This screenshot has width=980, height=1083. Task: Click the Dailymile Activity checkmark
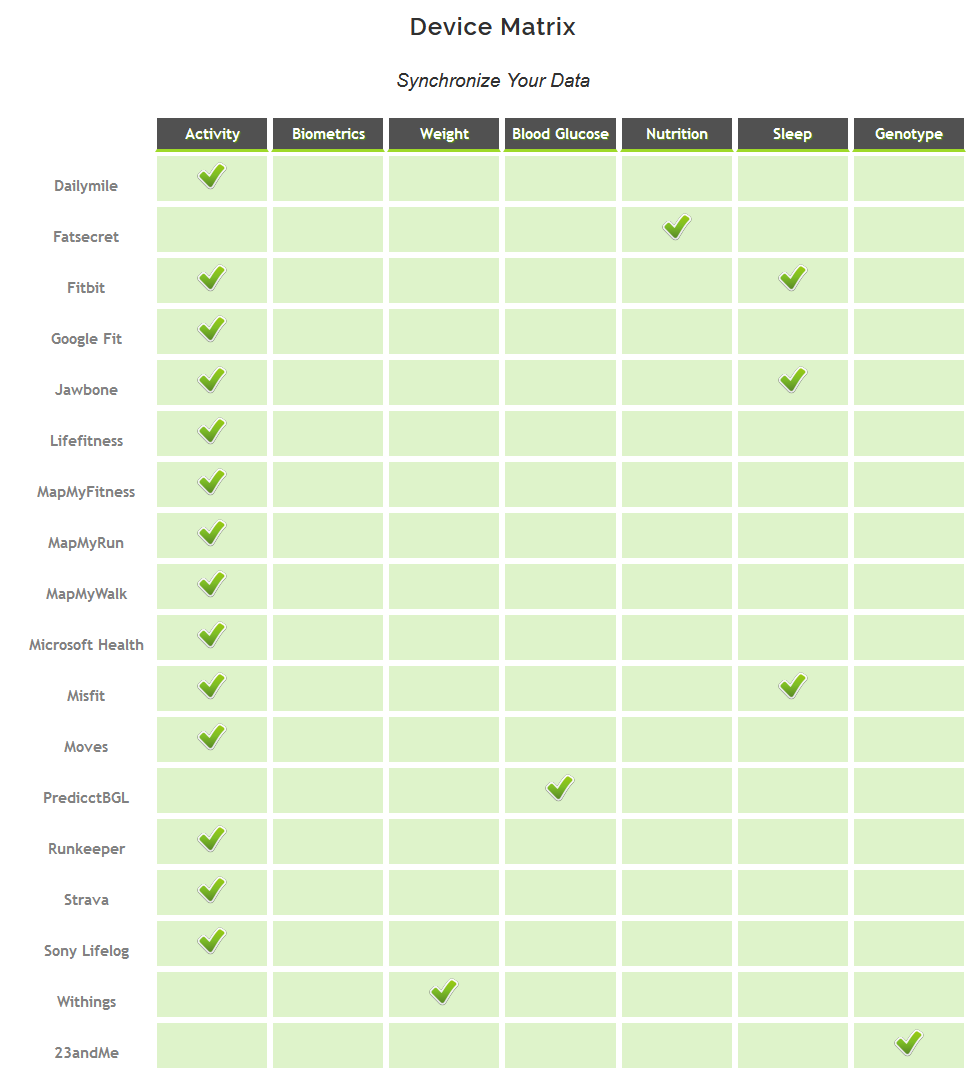212,176
